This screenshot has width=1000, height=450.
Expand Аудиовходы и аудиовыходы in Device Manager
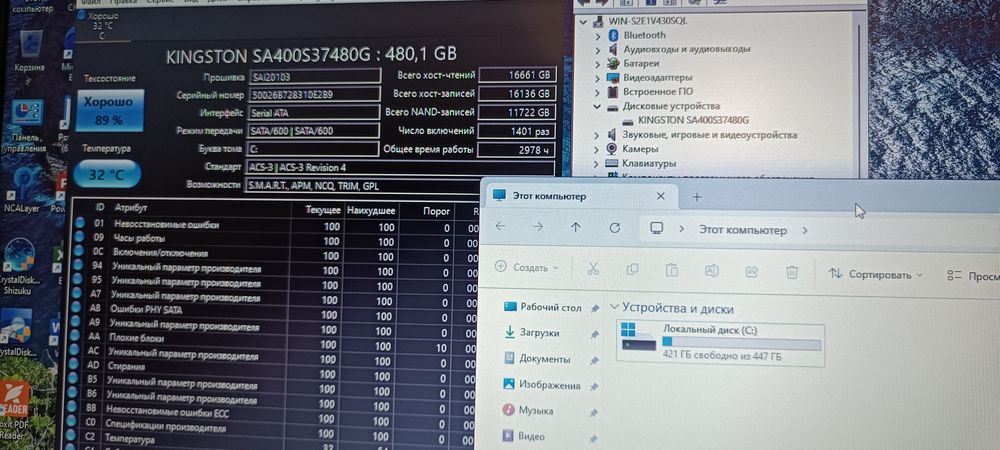(598, 50)
